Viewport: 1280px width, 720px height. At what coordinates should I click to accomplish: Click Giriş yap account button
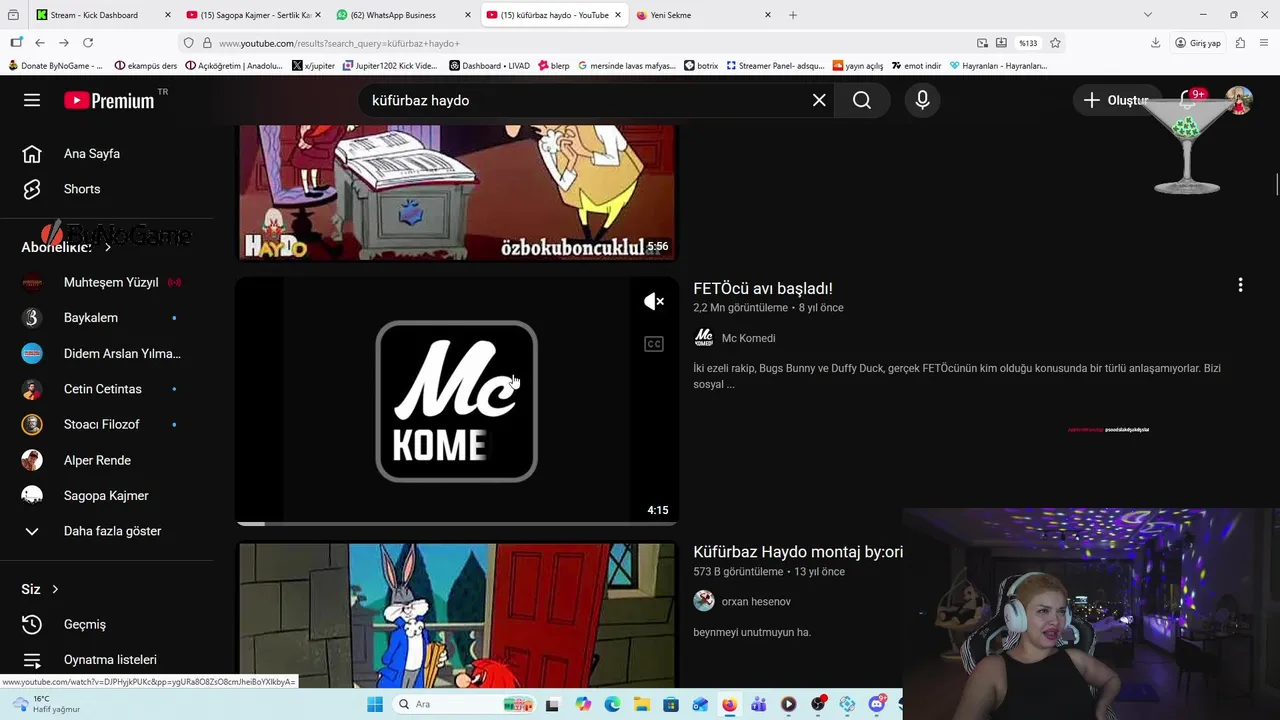pos(1198,43)
